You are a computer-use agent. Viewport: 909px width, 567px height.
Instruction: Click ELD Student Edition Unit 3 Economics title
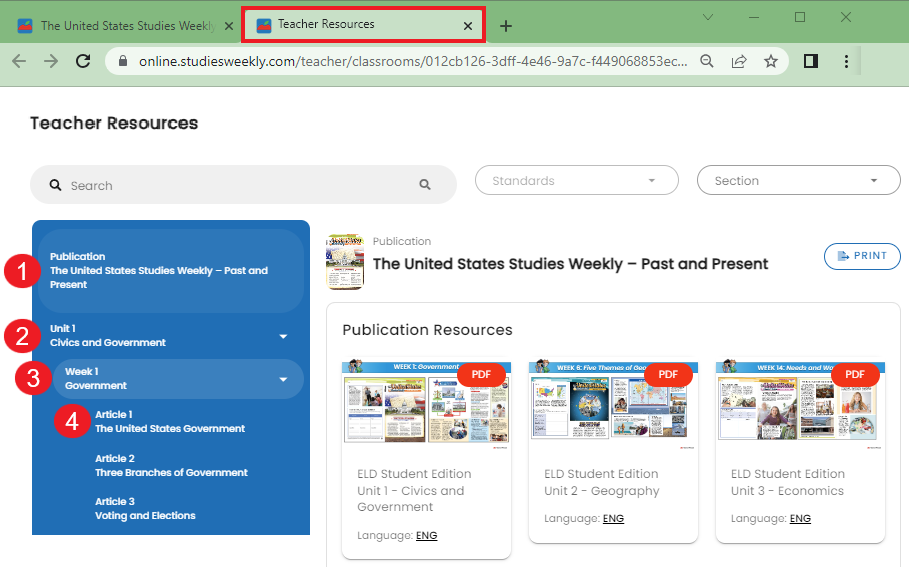click(788, 482)
